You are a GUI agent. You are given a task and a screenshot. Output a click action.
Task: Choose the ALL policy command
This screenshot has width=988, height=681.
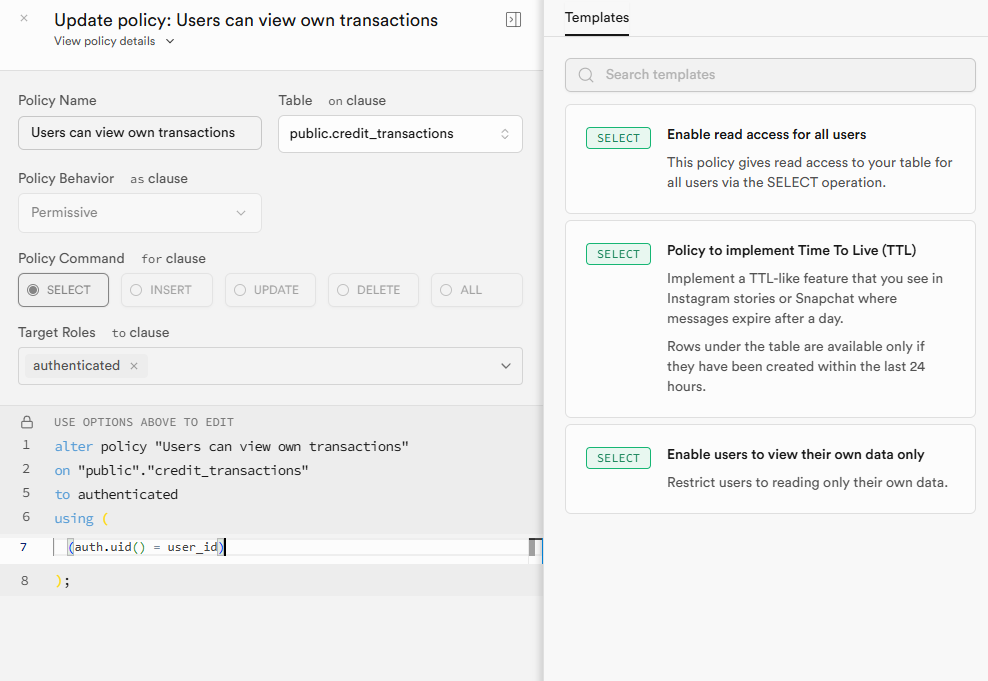(476, 290)
